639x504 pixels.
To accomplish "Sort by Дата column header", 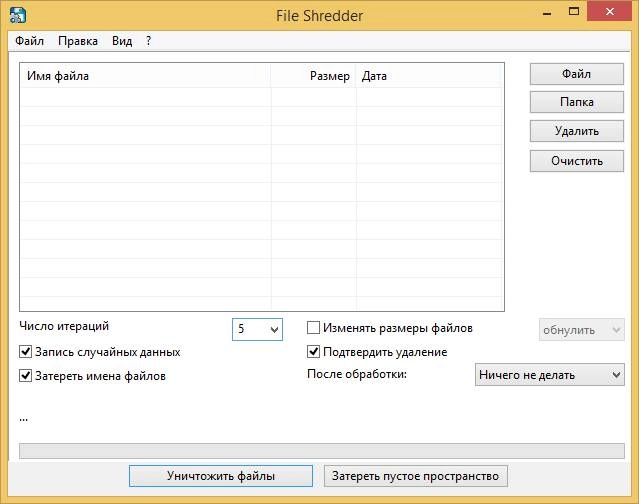I will 429,76.
